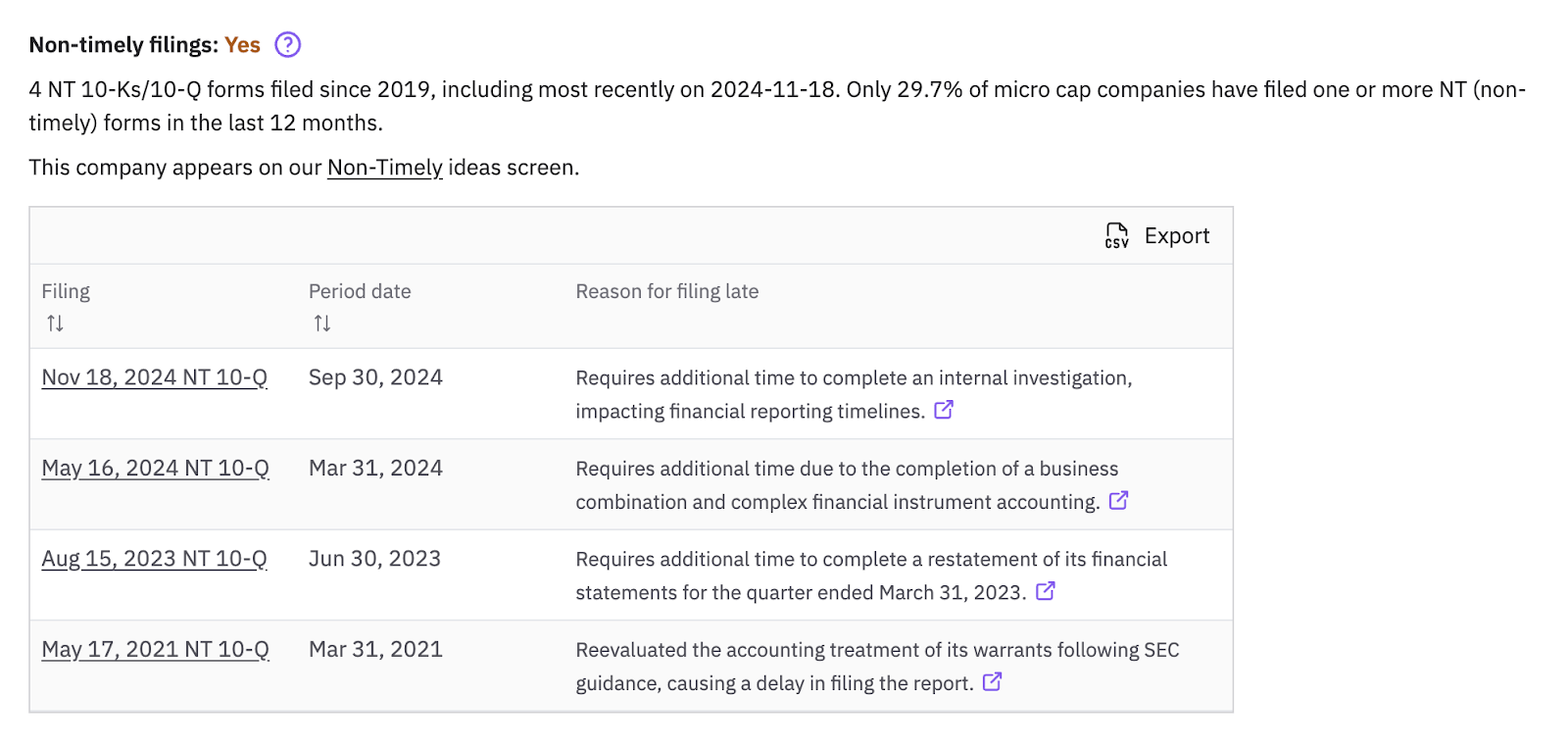Click the Period date column header
The image size is (1568, 749).
click(360, 291)
